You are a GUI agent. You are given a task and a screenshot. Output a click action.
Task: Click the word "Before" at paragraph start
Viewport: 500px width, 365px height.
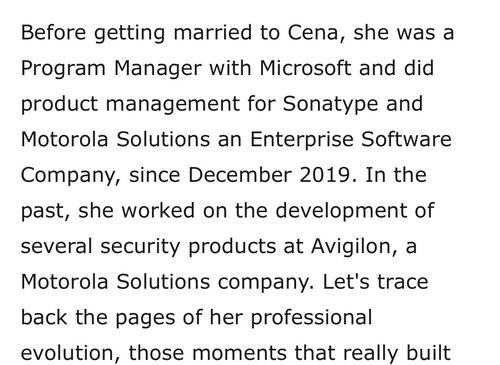[53, 33]
